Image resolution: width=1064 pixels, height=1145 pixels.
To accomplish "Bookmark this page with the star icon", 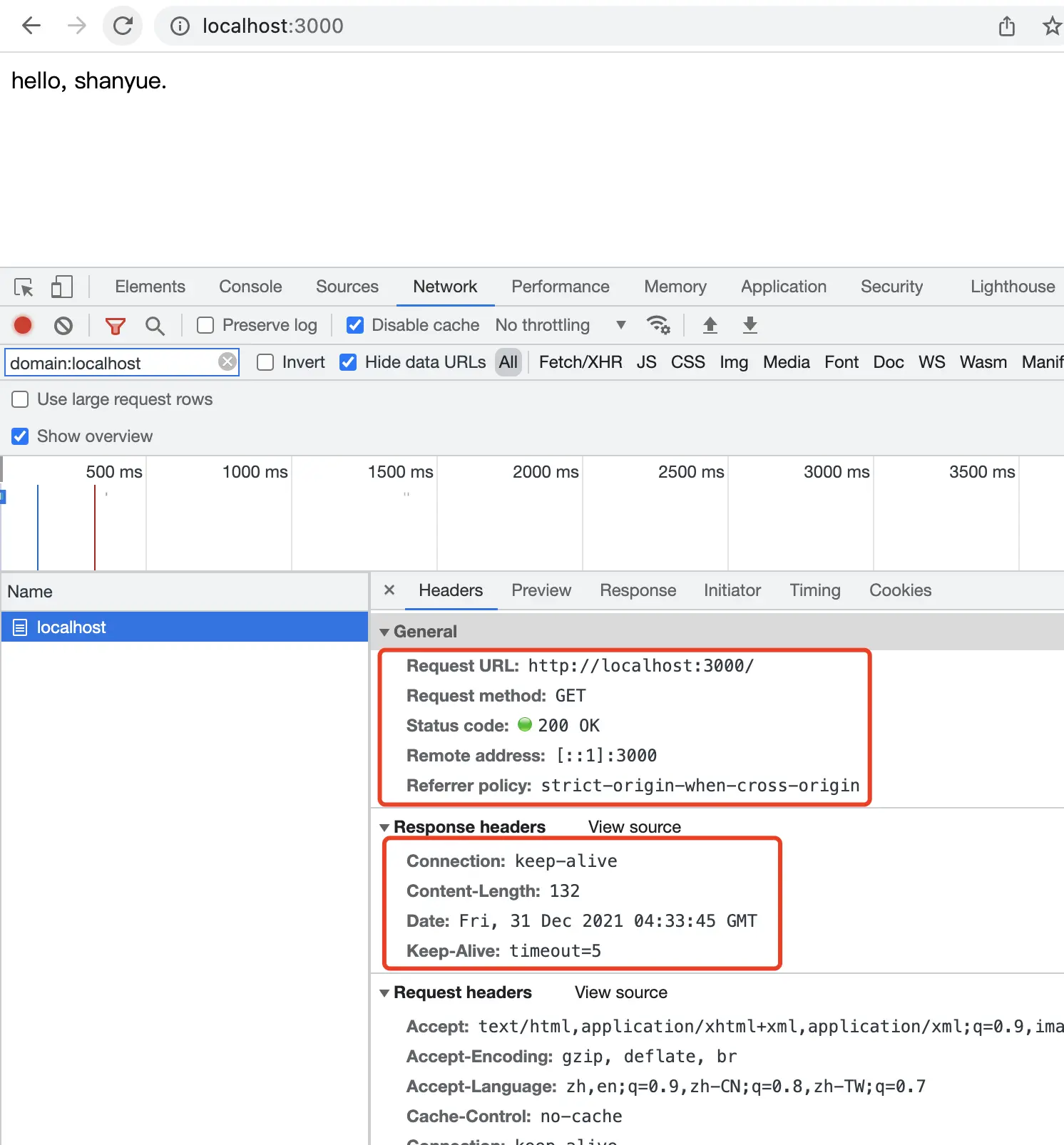I will pos(1052,26).
